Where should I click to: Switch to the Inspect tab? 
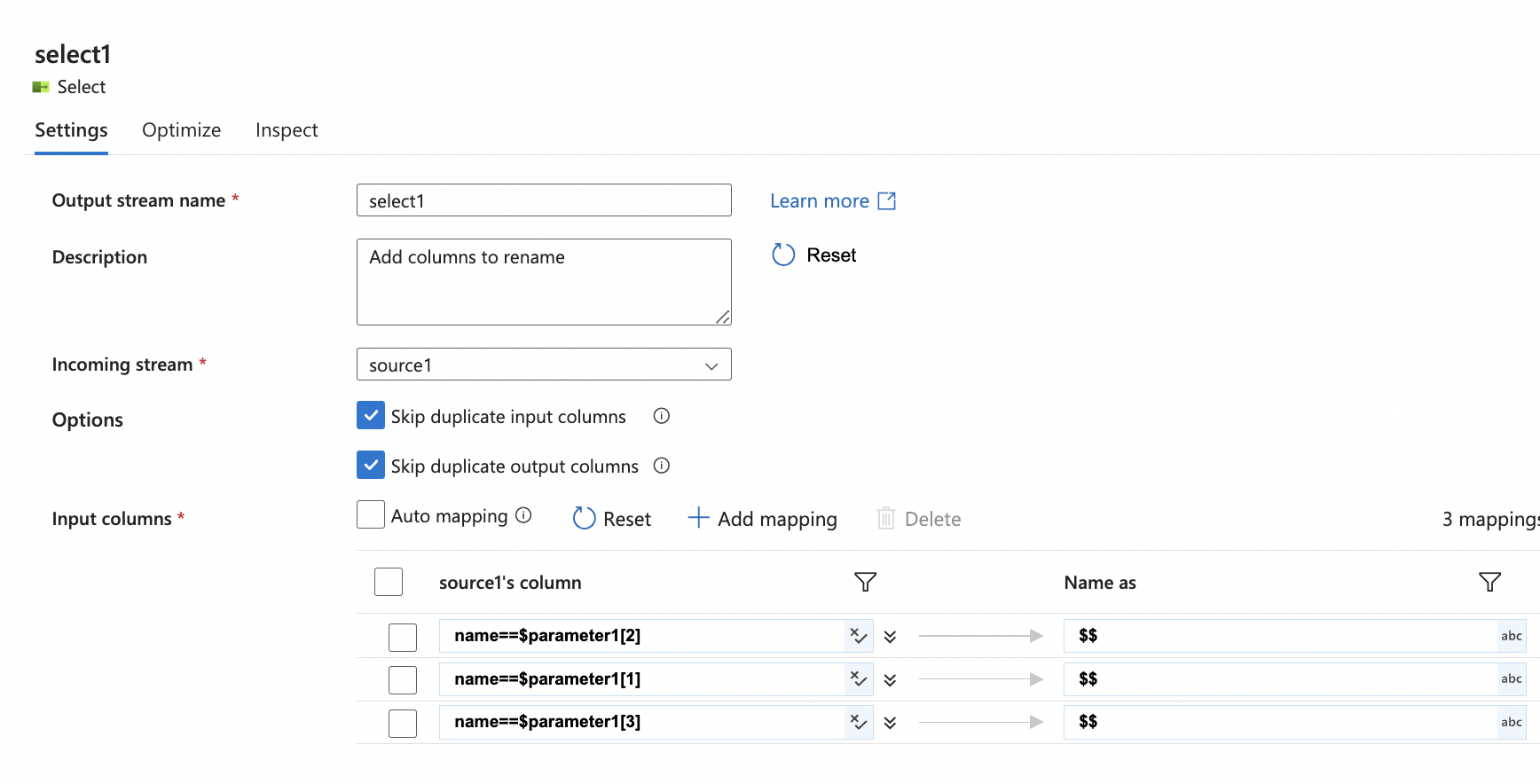click(x=287, y=130)
